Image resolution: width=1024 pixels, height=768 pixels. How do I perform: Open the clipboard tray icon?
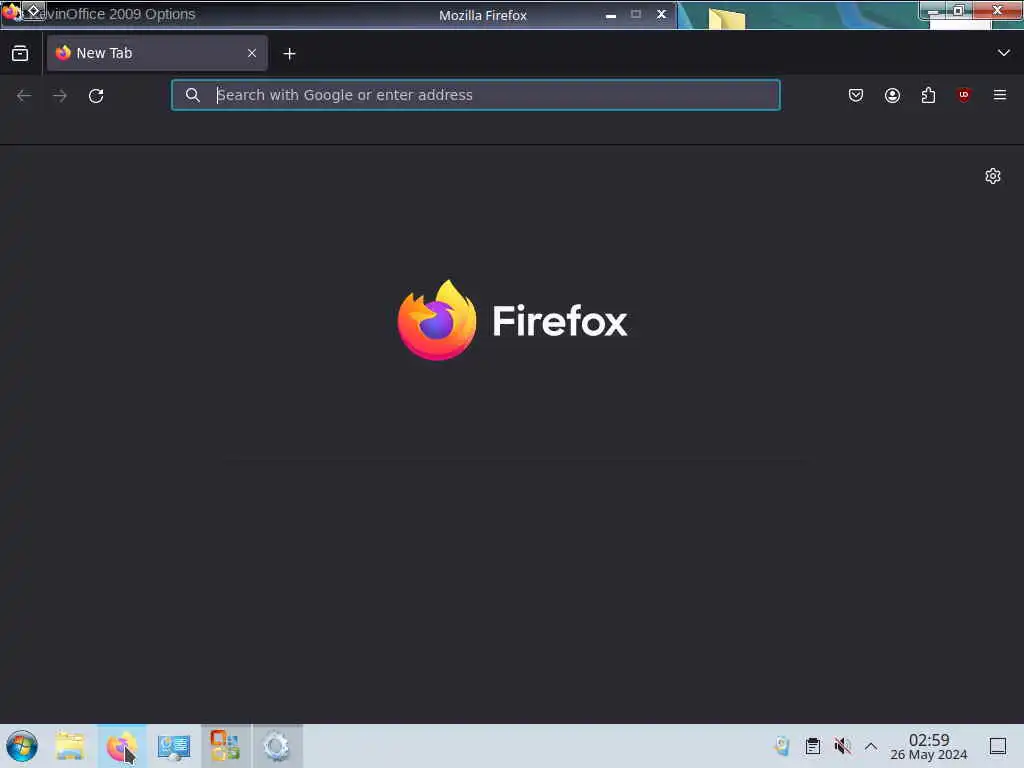click(x=812, y=746)
